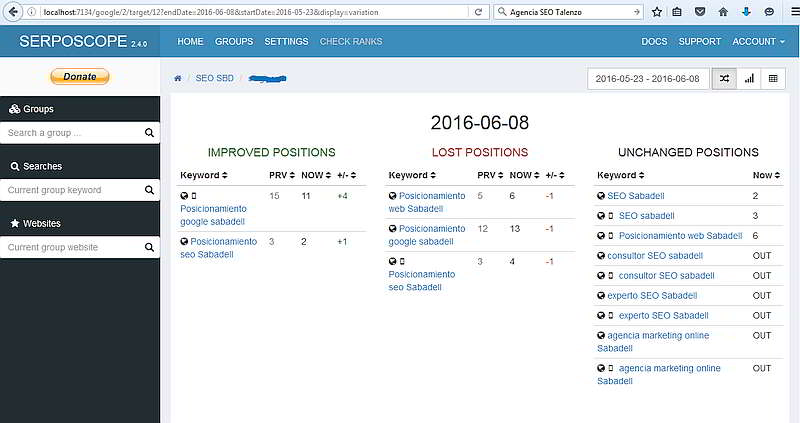Open unchanged keyword SEO Sabadell at rank 2

click(636, 195)
